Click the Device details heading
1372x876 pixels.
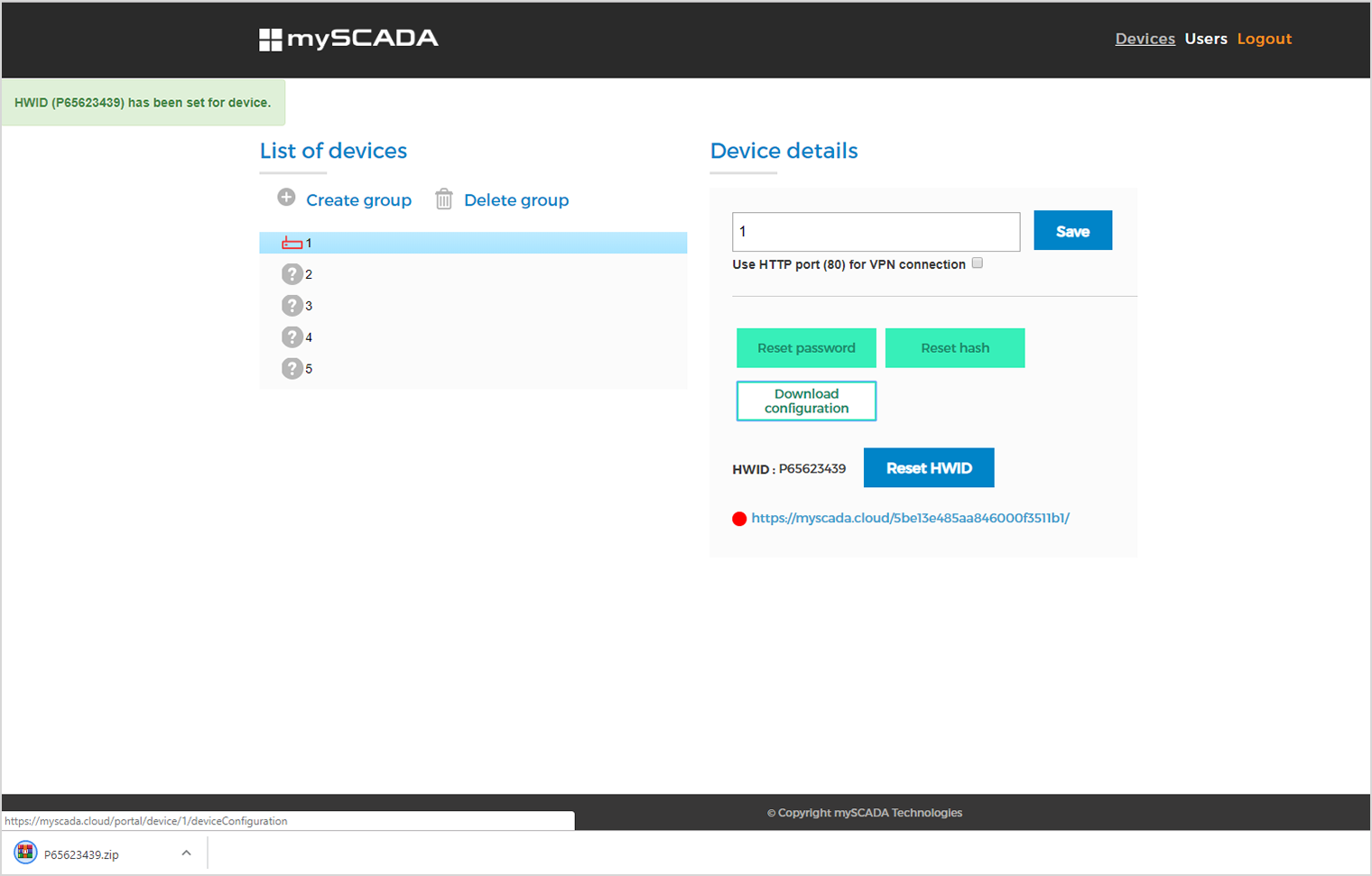[x=783, y=151]
